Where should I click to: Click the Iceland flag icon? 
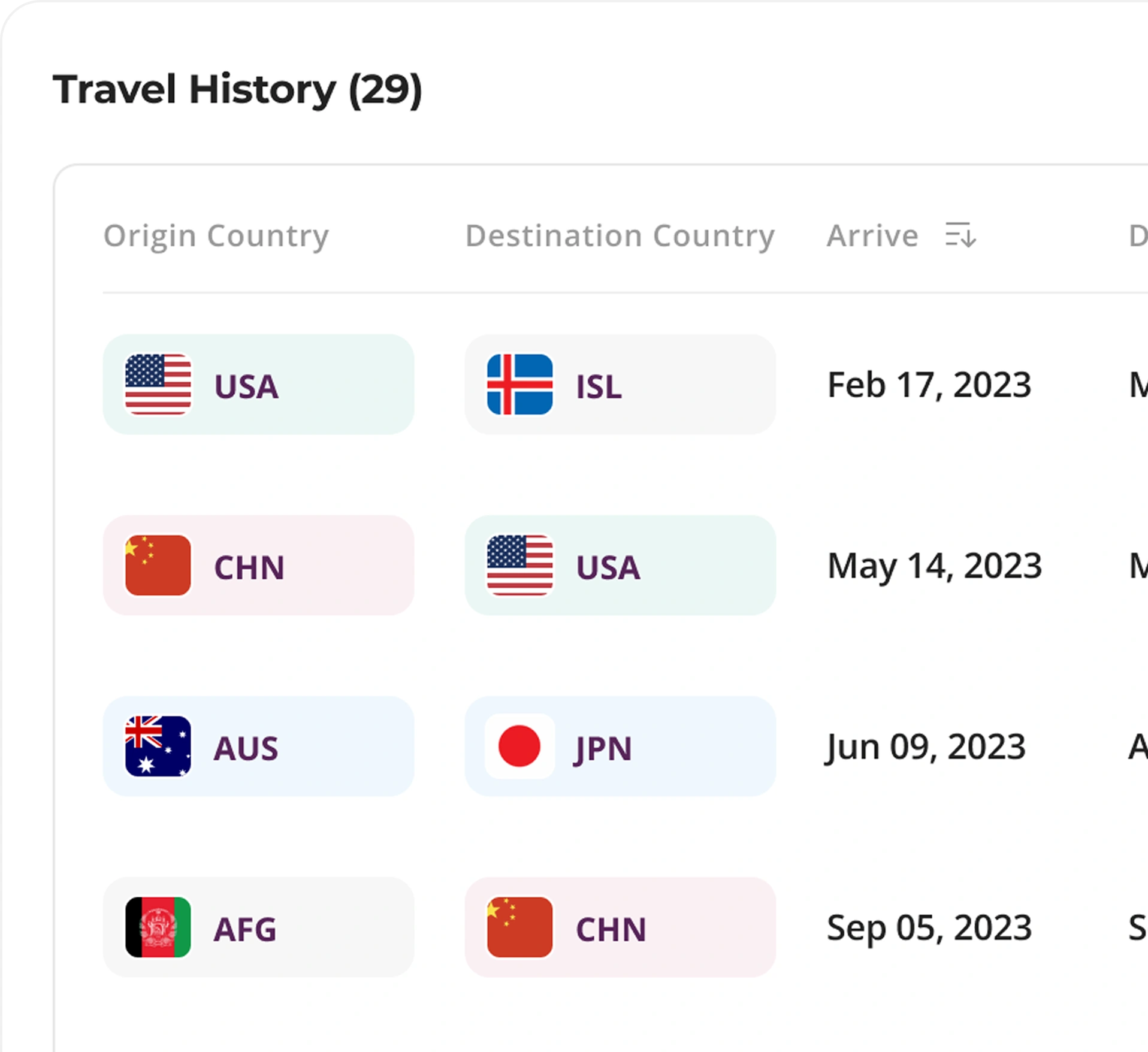click(519, 385)
